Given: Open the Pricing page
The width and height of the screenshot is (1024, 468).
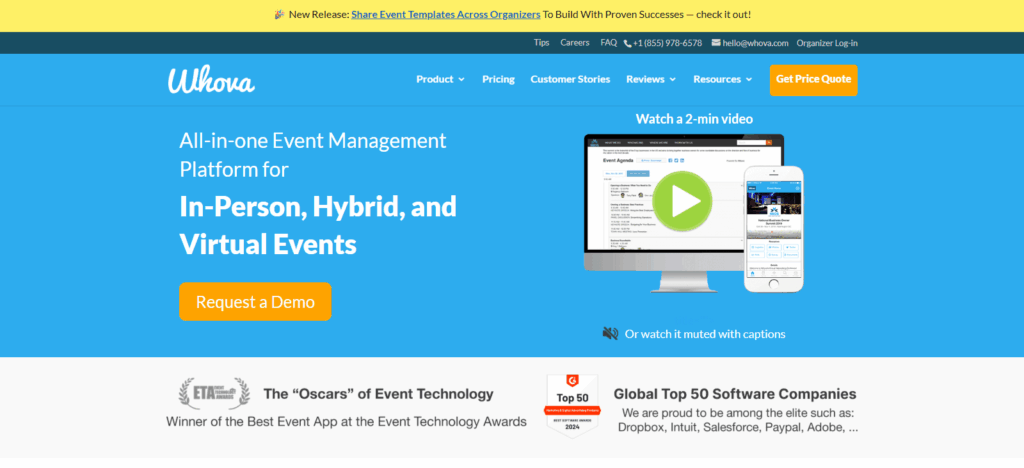Looking at the screenshot, I should tap(498, 79).
